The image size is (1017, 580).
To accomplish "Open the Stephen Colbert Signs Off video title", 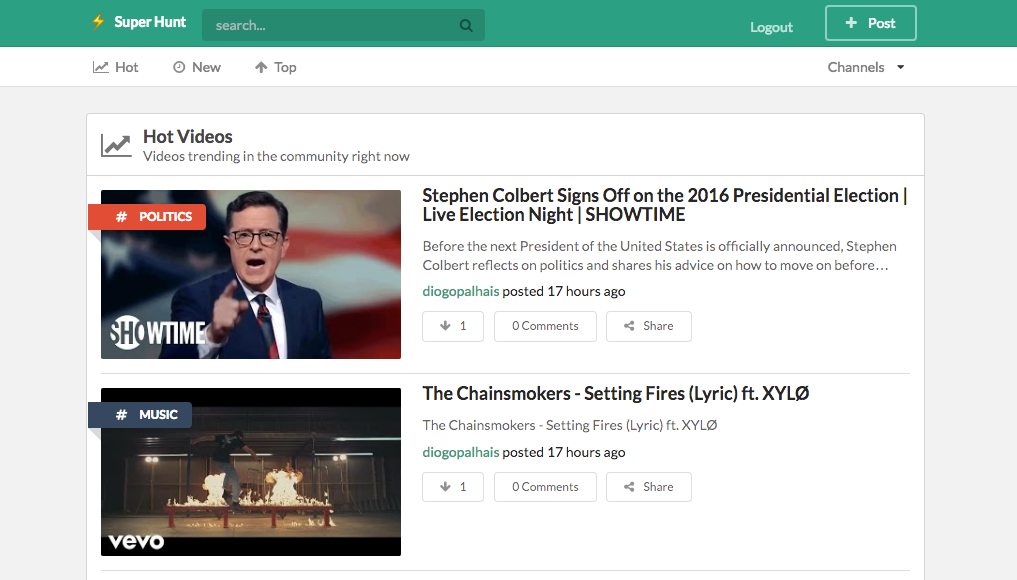I will (x=665, y=205).
